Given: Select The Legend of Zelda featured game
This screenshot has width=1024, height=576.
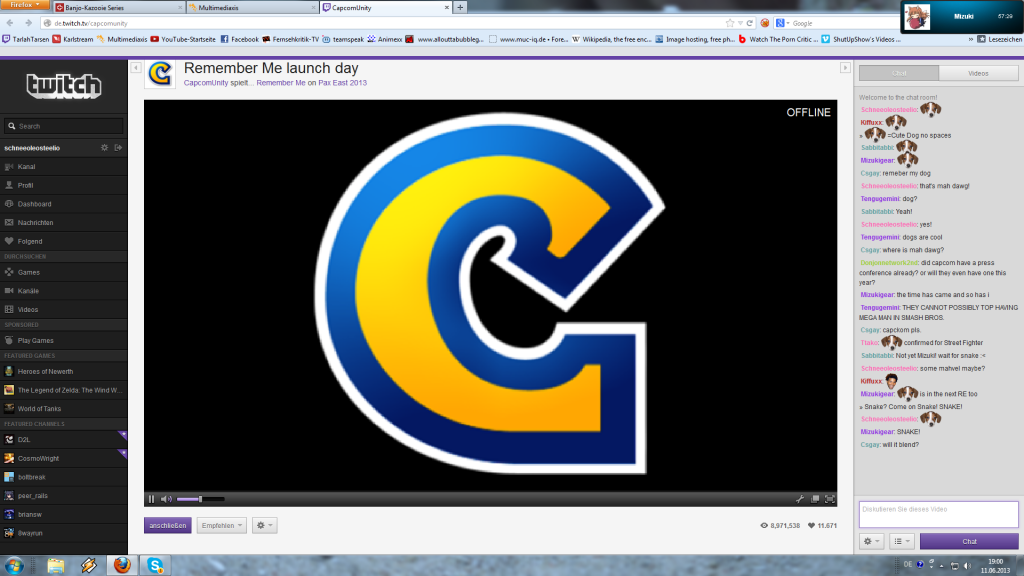Looking at the screenshot, I should coord(63,390).
